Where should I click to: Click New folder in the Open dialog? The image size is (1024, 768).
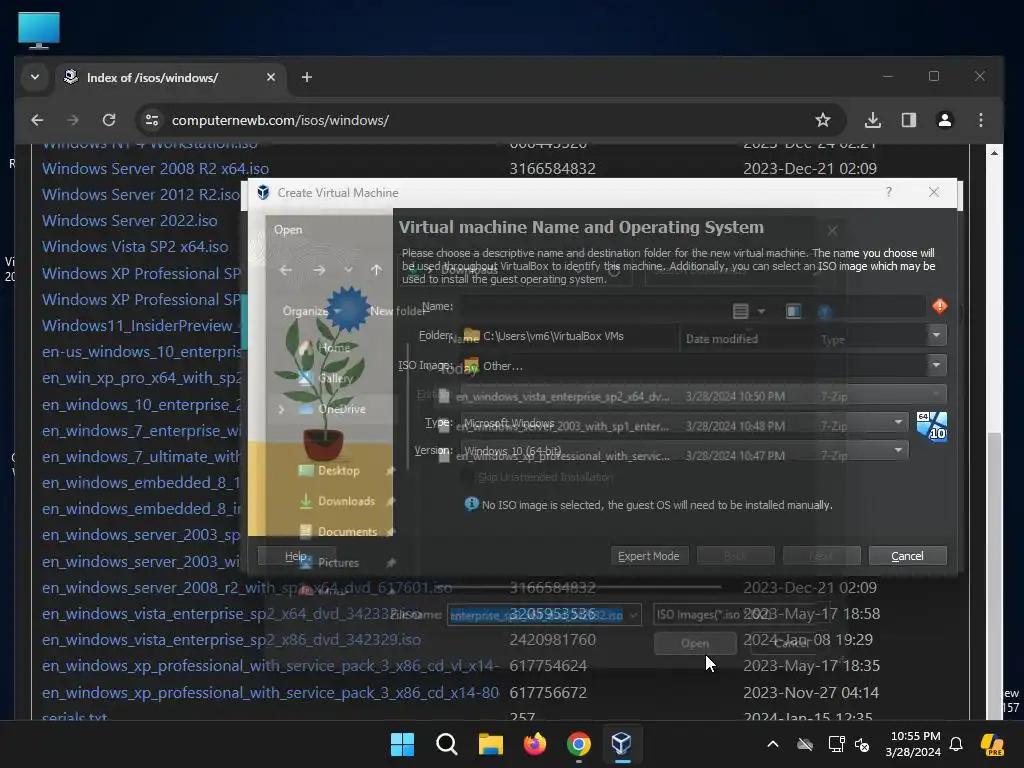point(397,311)
